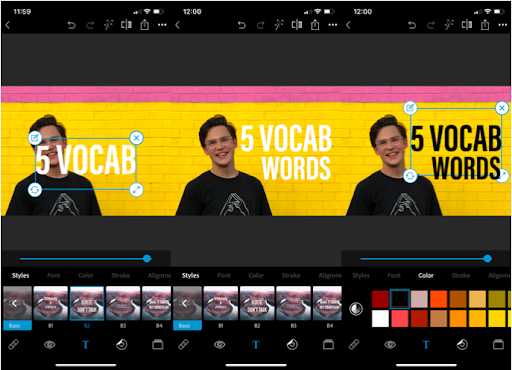Open the three-dots more menu in middle screen

tap(332, 25)
